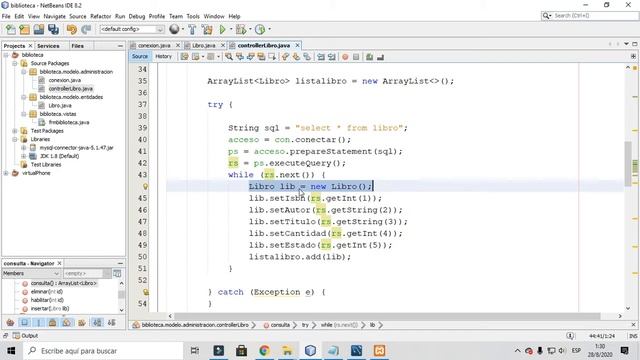Click the controllerLibro breadcrumb path
The image size is (640, 360).
[x=195, y=325]
